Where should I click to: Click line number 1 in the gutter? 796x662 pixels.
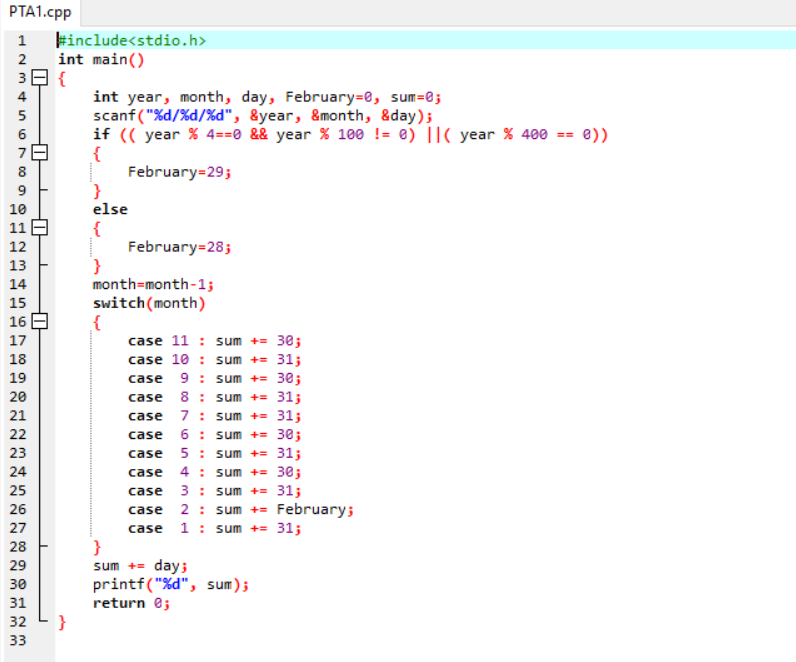point(22,41)
